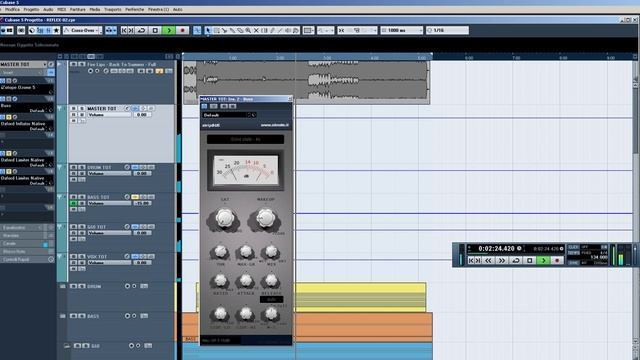The width and height of the screenshot is (640, 360).
Task: Select the Line tool
Action: pos(280,30)
